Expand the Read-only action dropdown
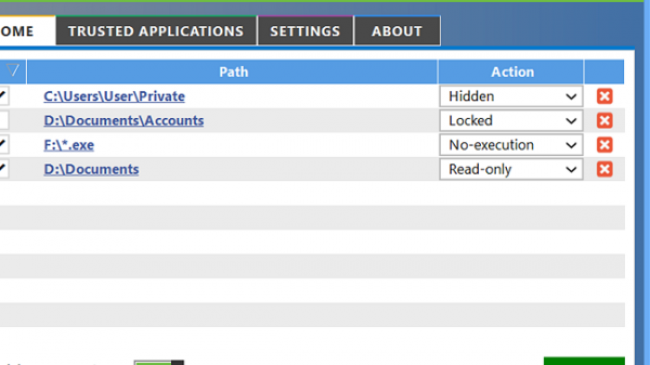This screenshot has height=365, width=650. tap(511, 169)
